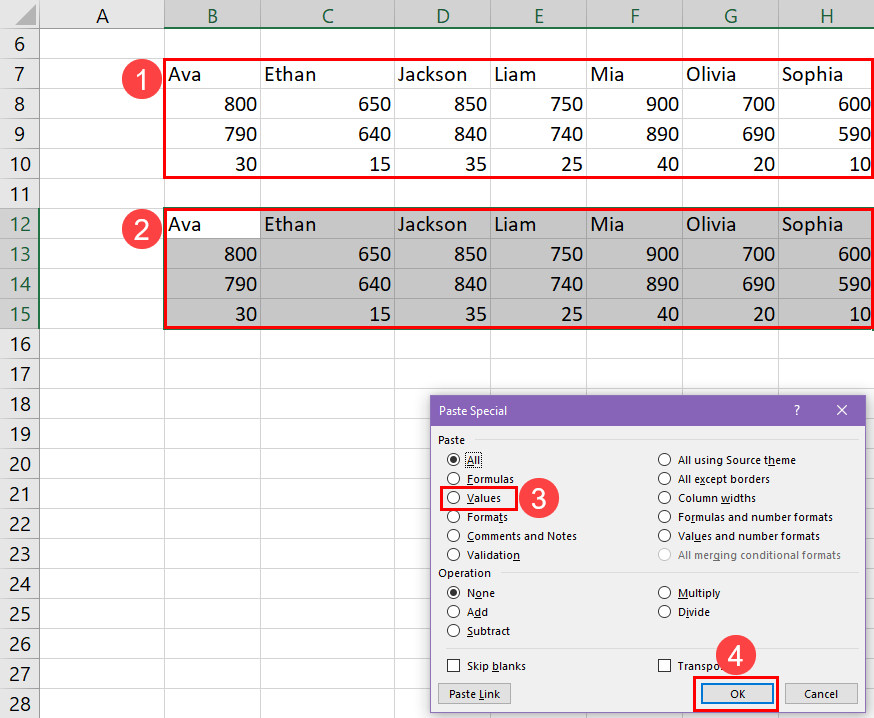Select All except borders option

click(x=664, y=479)
